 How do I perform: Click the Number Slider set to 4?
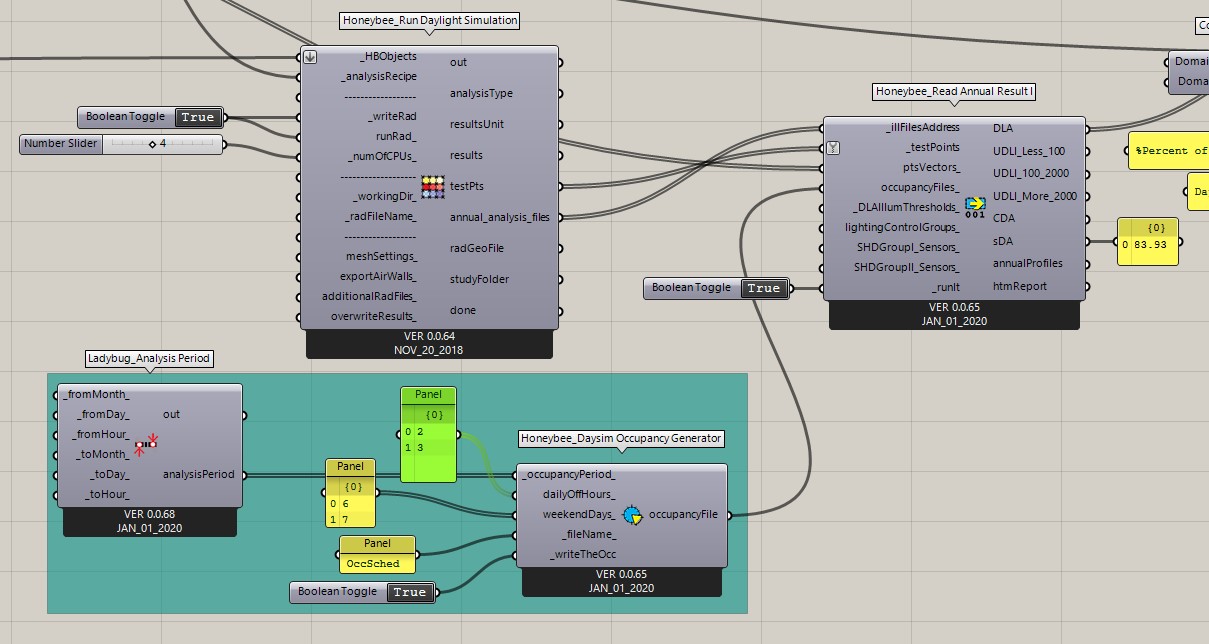click(x=122, y=144)
